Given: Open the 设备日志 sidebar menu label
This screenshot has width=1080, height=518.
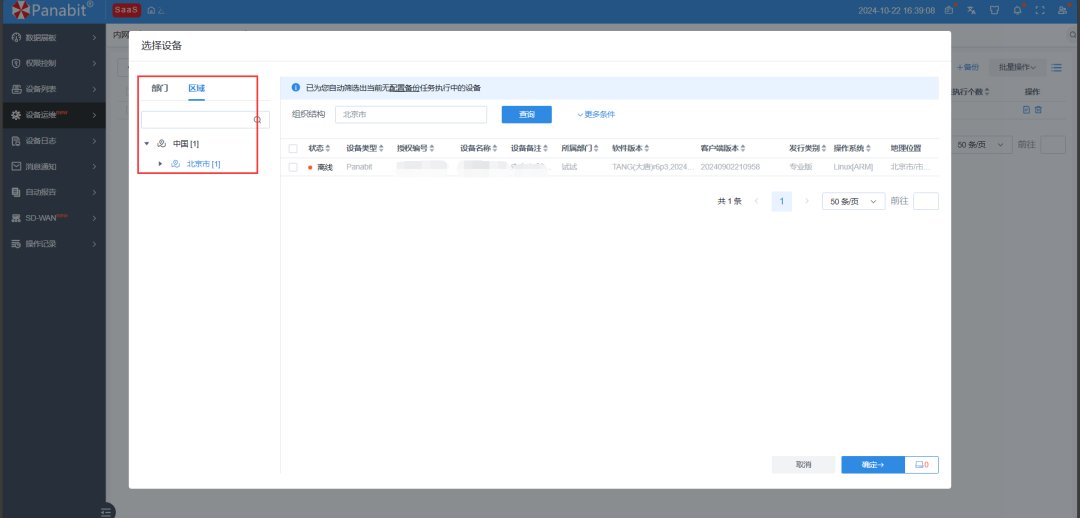Looking at the screenshot, I should coord(41,141).
